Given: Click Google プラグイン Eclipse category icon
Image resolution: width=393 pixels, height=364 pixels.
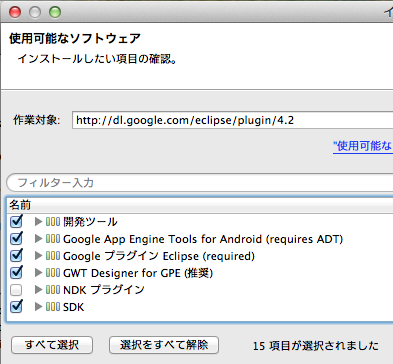Looking at the screenshot, I should tap(53, 256).
